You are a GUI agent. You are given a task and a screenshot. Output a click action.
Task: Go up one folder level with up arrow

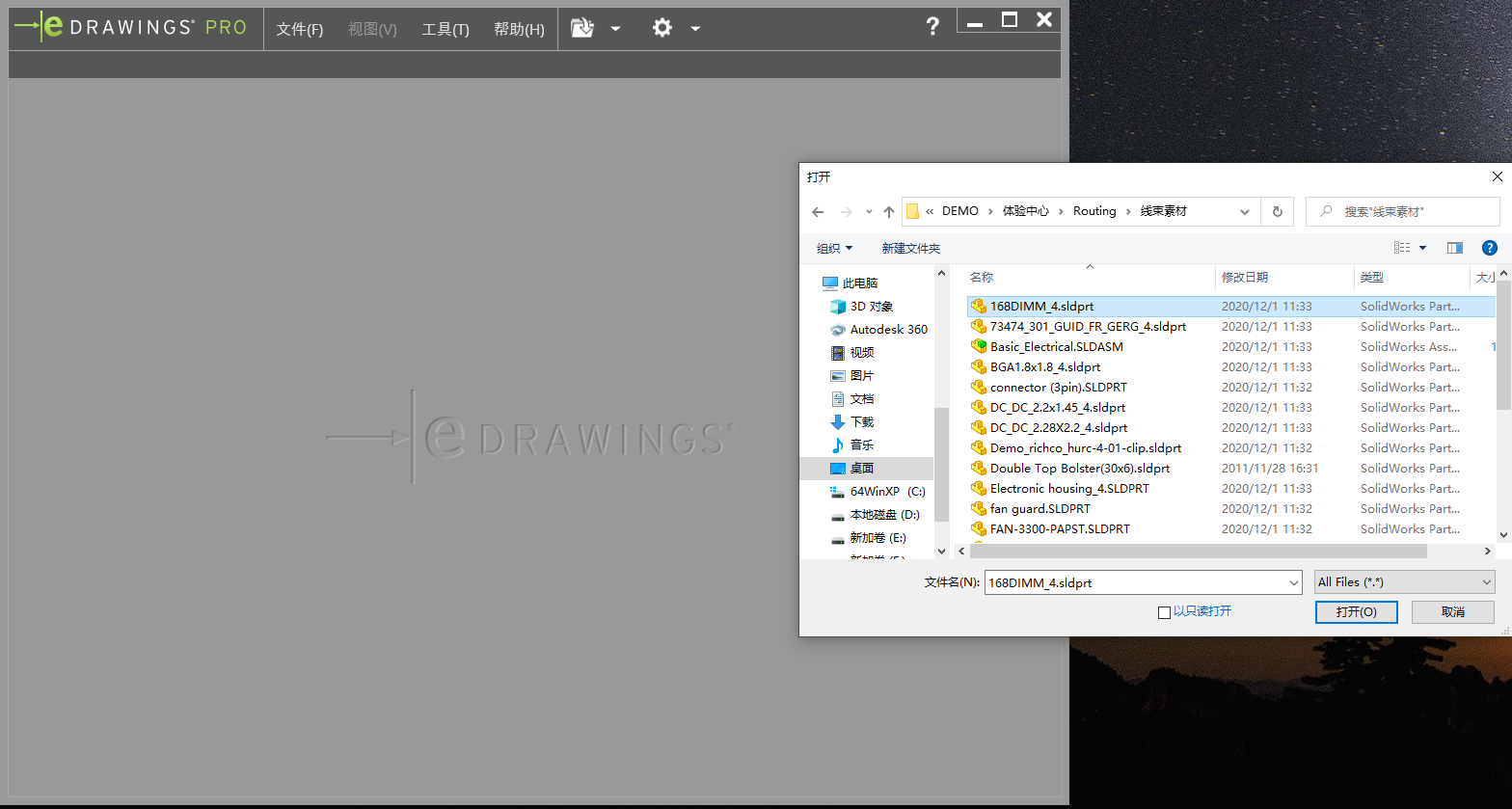(889, 212)
